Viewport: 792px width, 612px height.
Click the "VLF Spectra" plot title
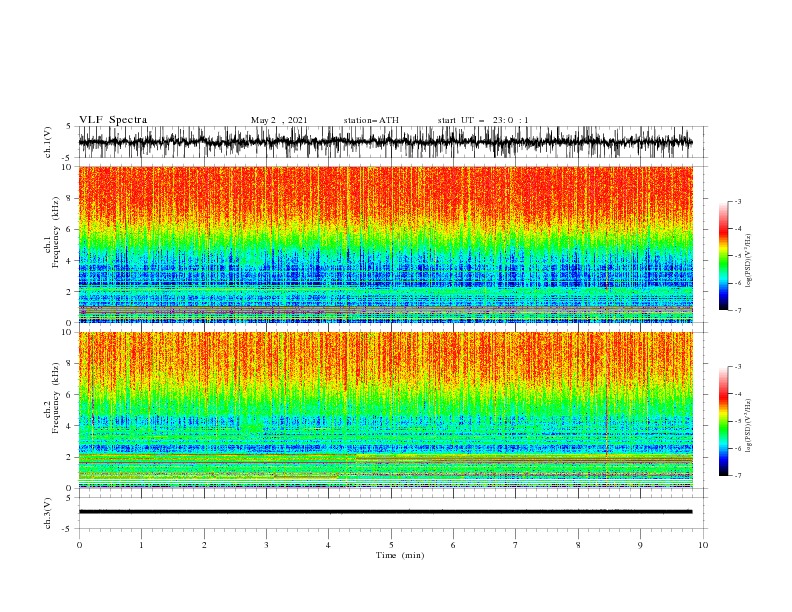coord(113,120)
